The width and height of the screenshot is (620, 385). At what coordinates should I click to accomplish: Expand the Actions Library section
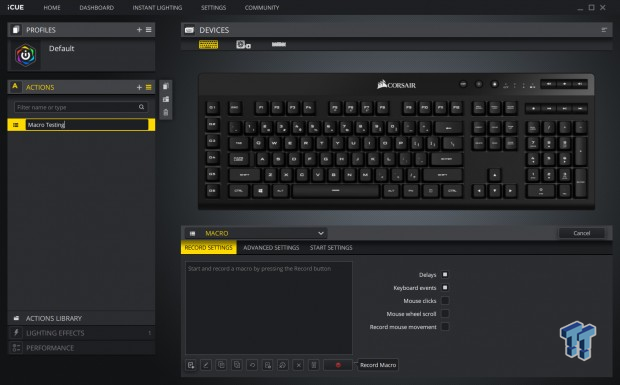click(81, 318)
